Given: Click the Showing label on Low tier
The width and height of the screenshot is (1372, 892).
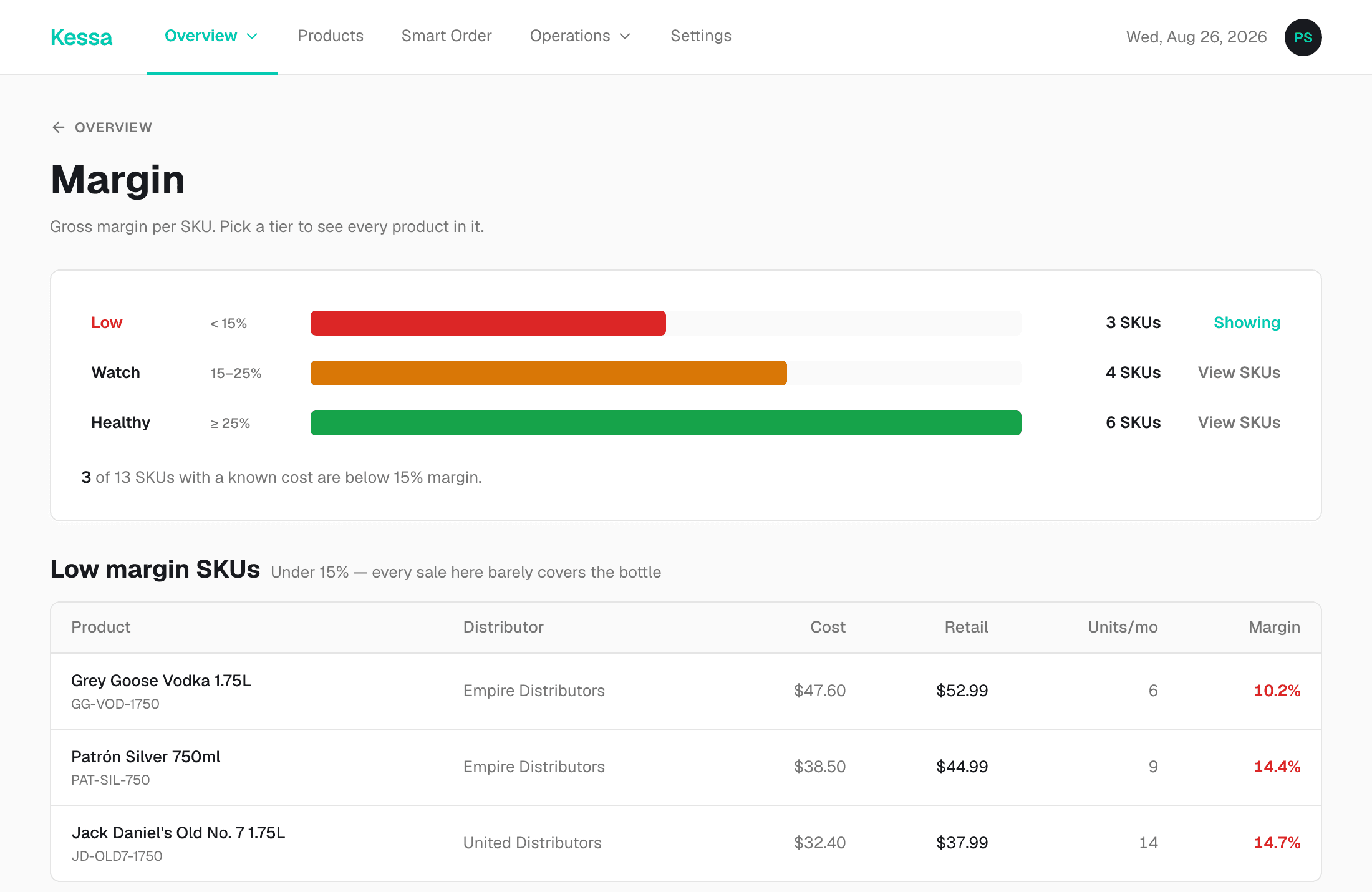Looking at the screenshot, I should click(1247, 322).
